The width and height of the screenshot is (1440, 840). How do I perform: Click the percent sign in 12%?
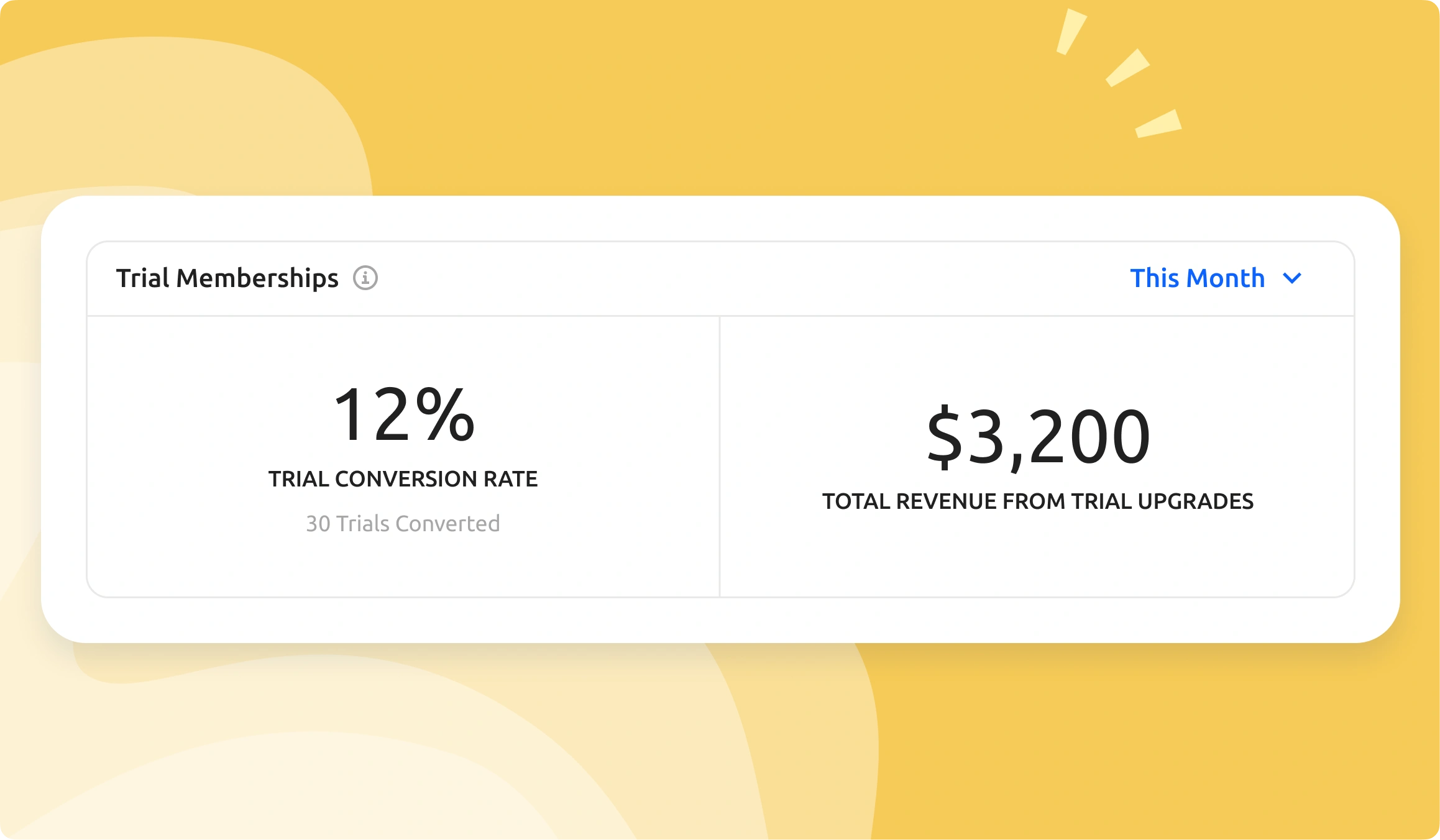pyautogui.click(x=445, y=414)
